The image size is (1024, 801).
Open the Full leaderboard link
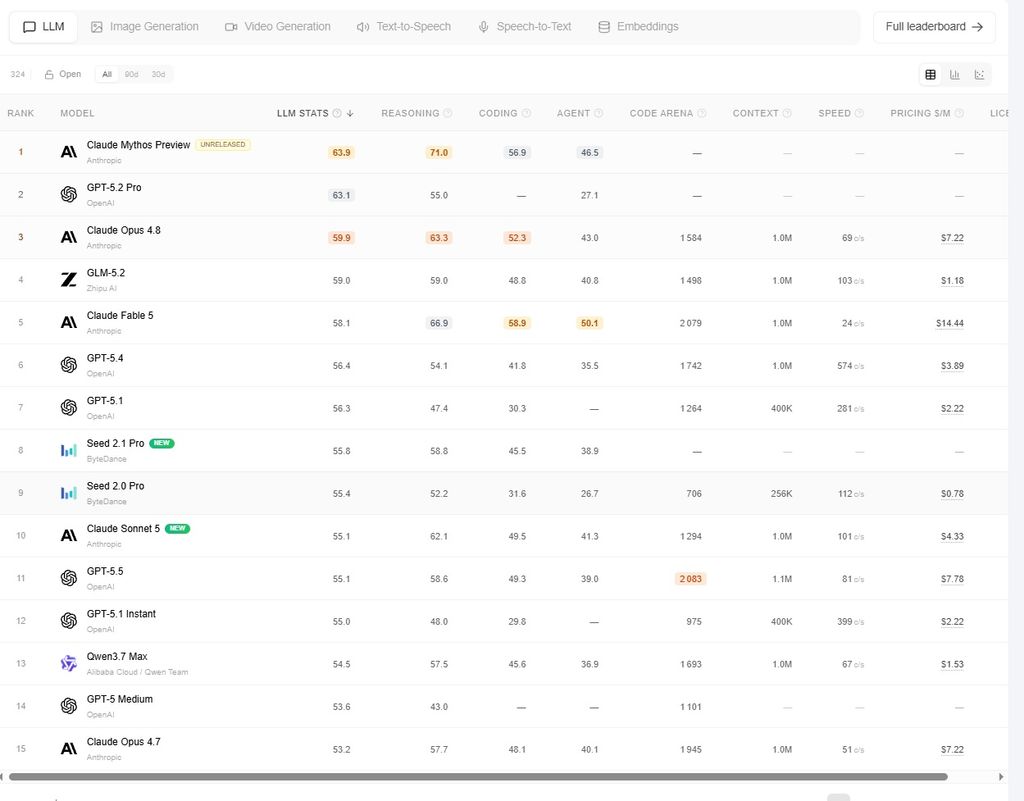click(x=934, y=27)
